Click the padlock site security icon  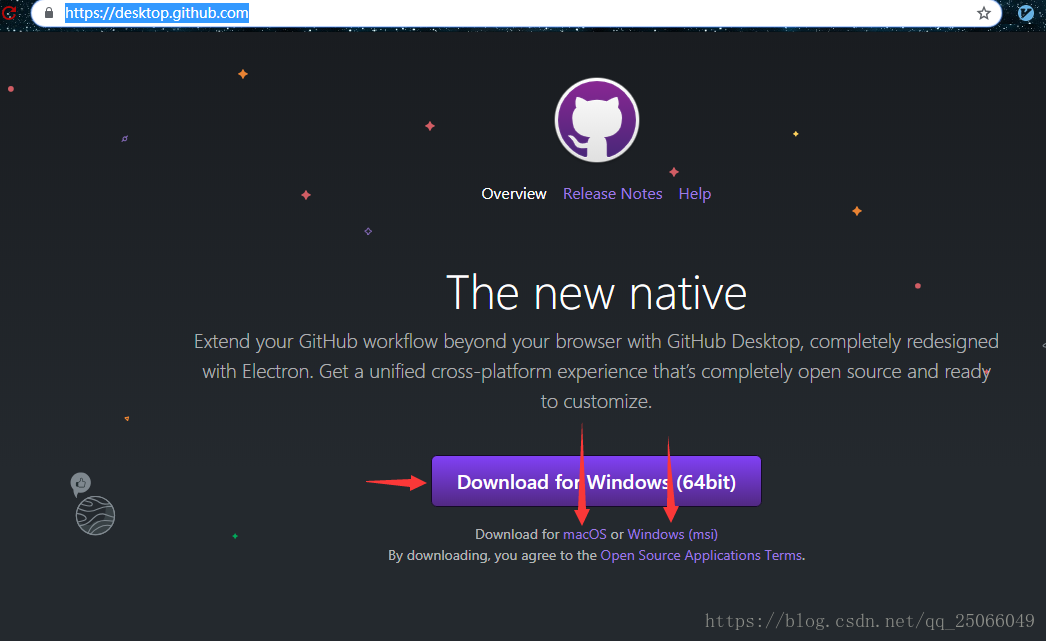pyautogui.click(x=49, y=13)
